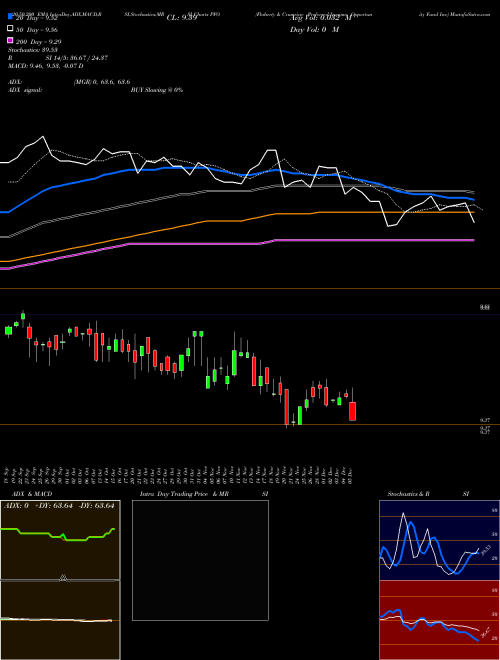
Task: Click the 'Stochastics & R' panel title
Action: tap(409, 494)
